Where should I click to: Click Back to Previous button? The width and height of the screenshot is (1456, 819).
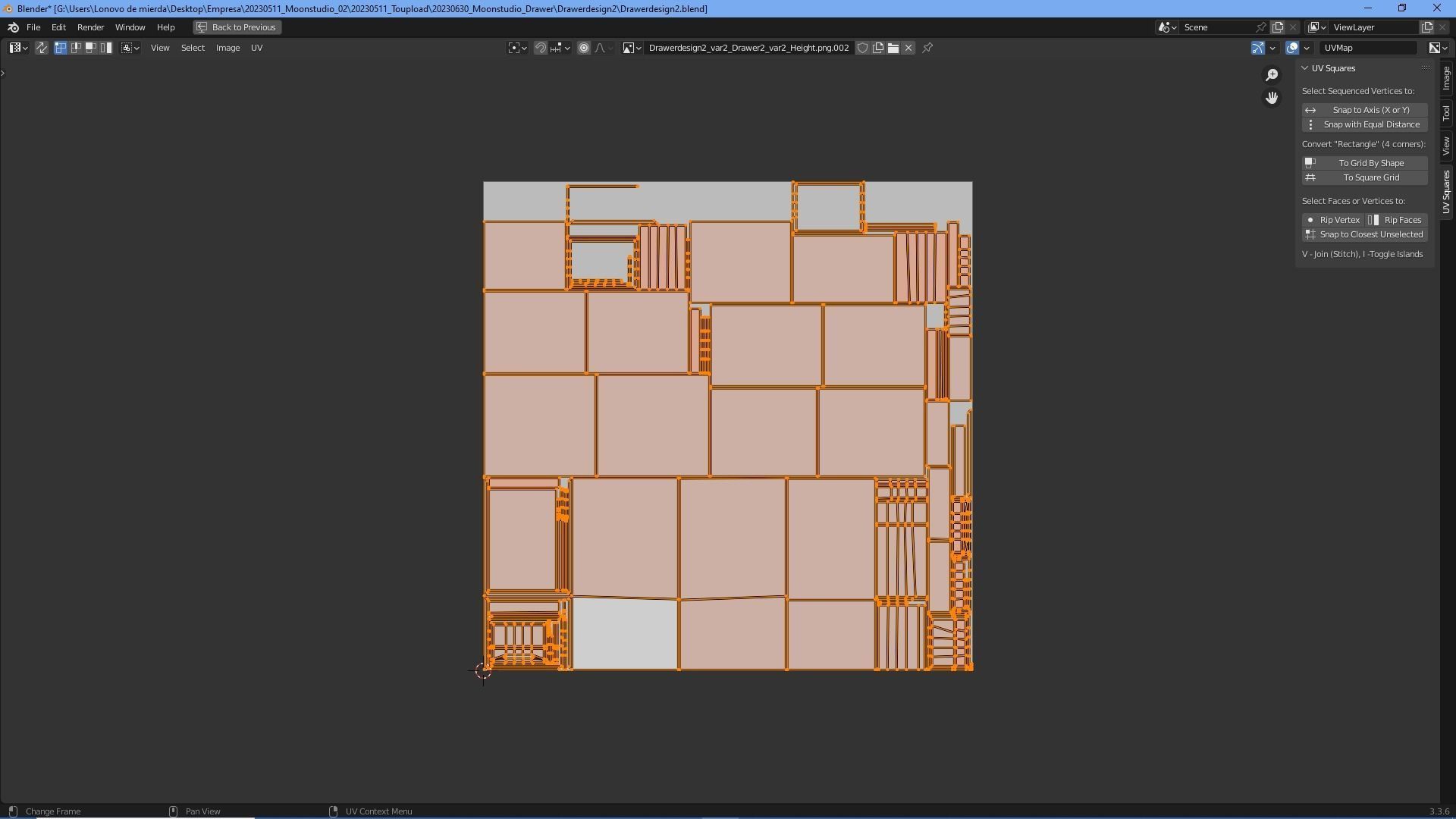237,27
